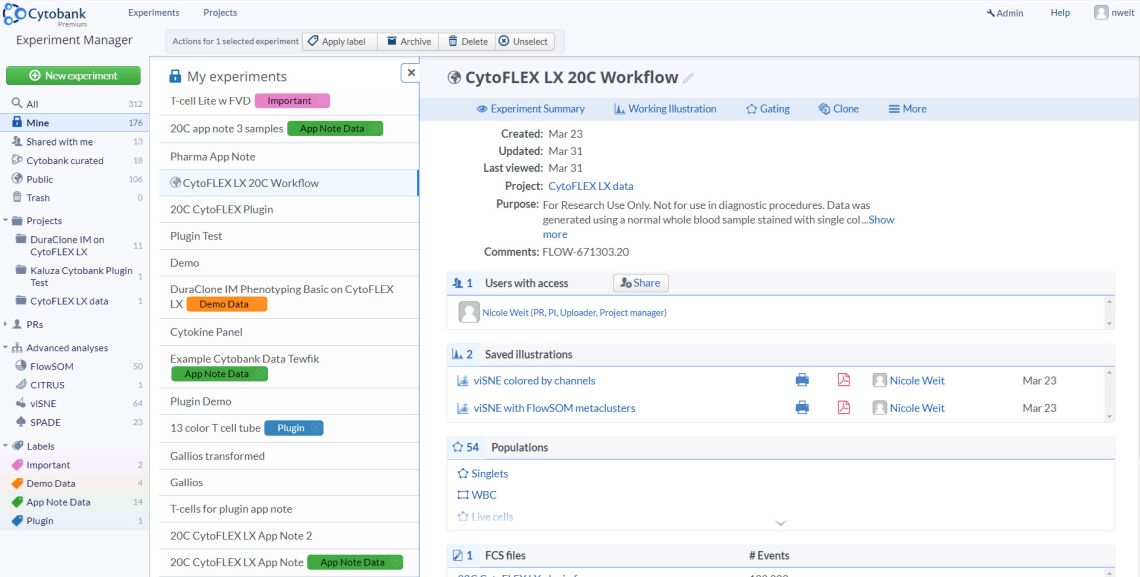Open the More dropdown menu

click(x=907, y=109)
